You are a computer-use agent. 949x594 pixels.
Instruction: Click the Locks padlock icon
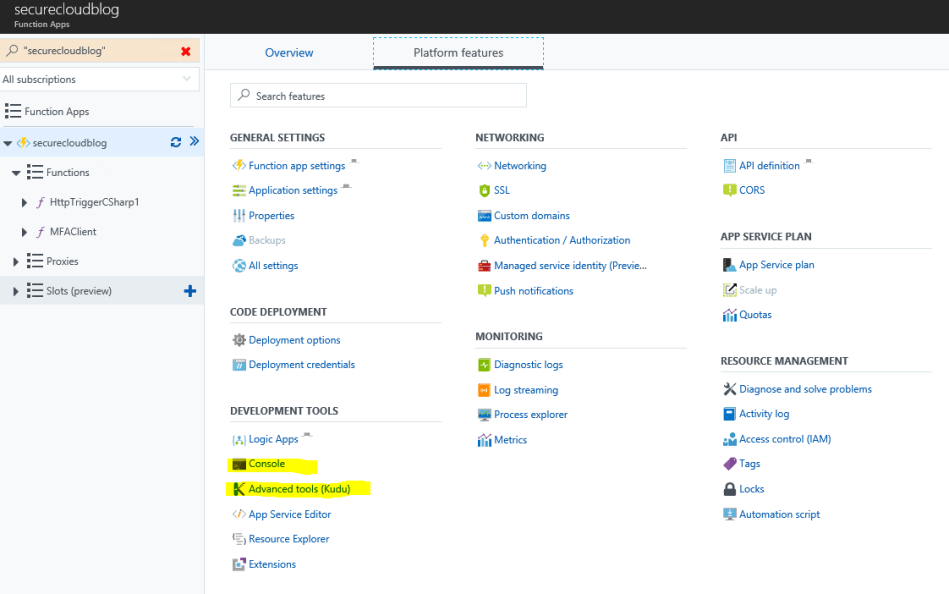730,489
